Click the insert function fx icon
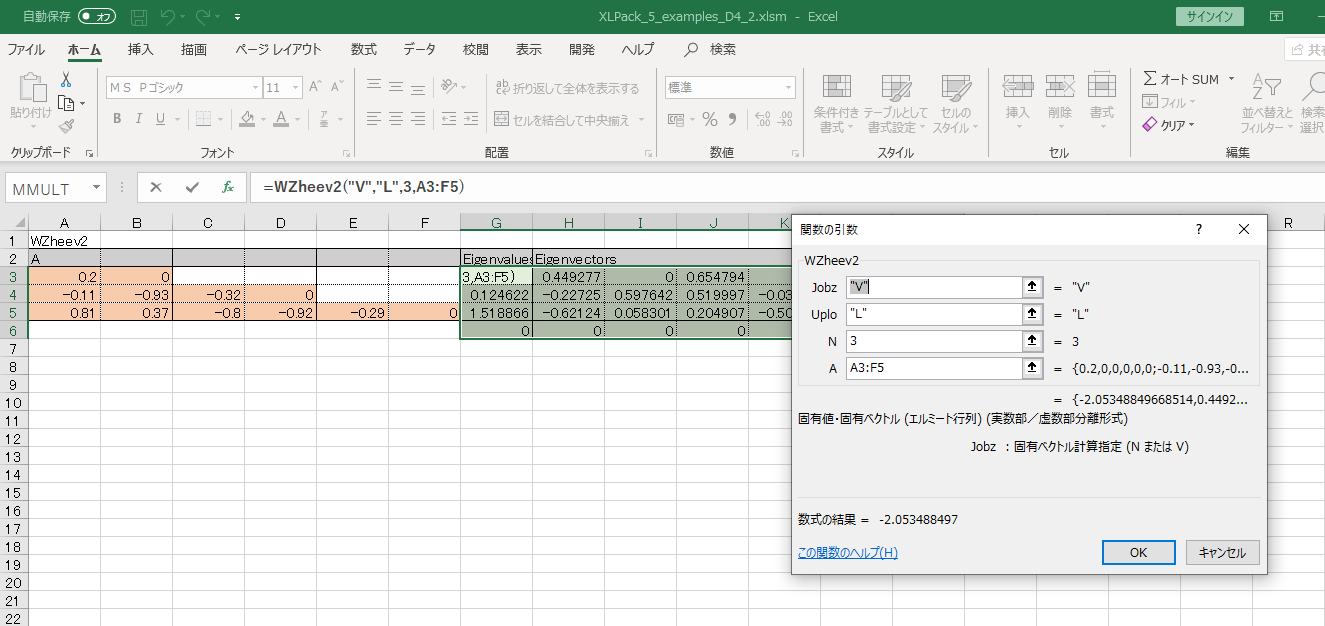 point(227,187)
